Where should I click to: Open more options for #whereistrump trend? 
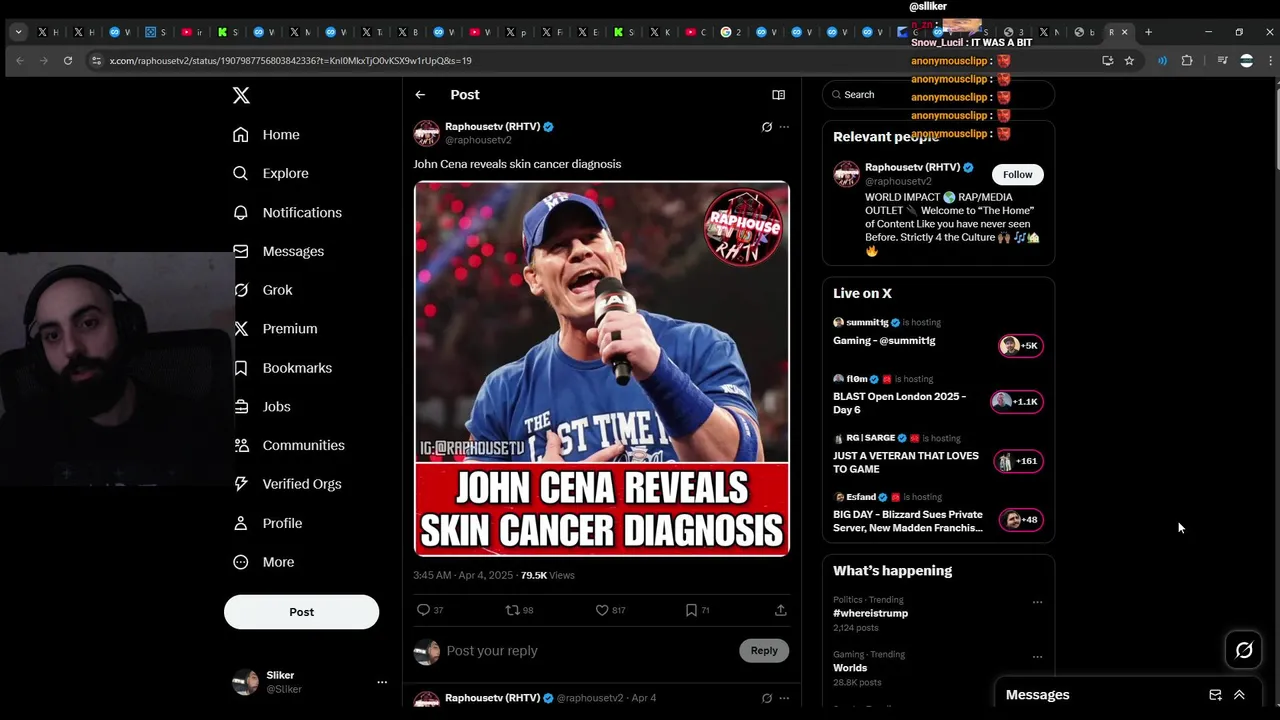pos(1037,602)
